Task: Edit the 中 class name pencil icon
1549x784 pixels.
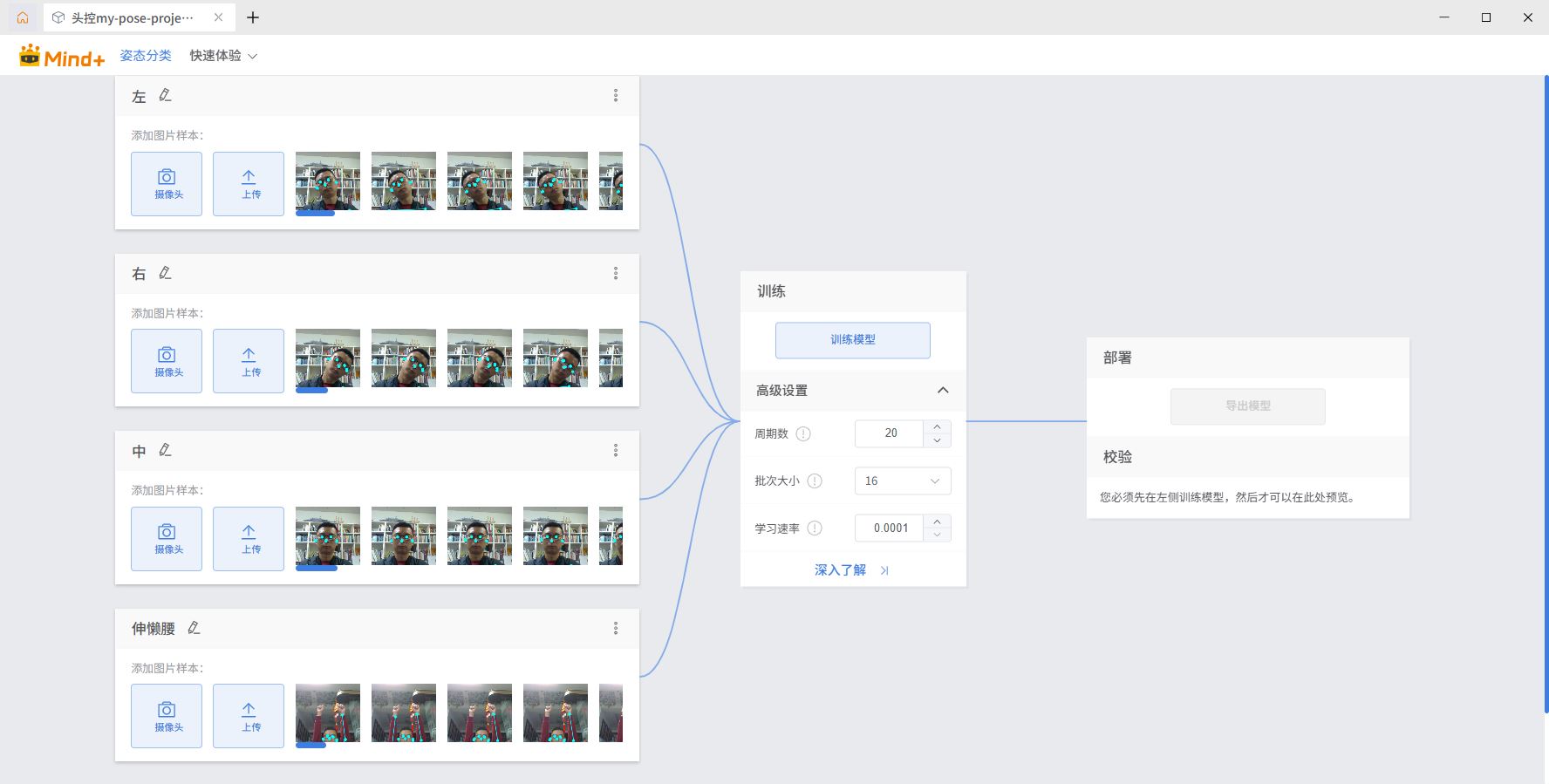Action: tap(165, 450)
